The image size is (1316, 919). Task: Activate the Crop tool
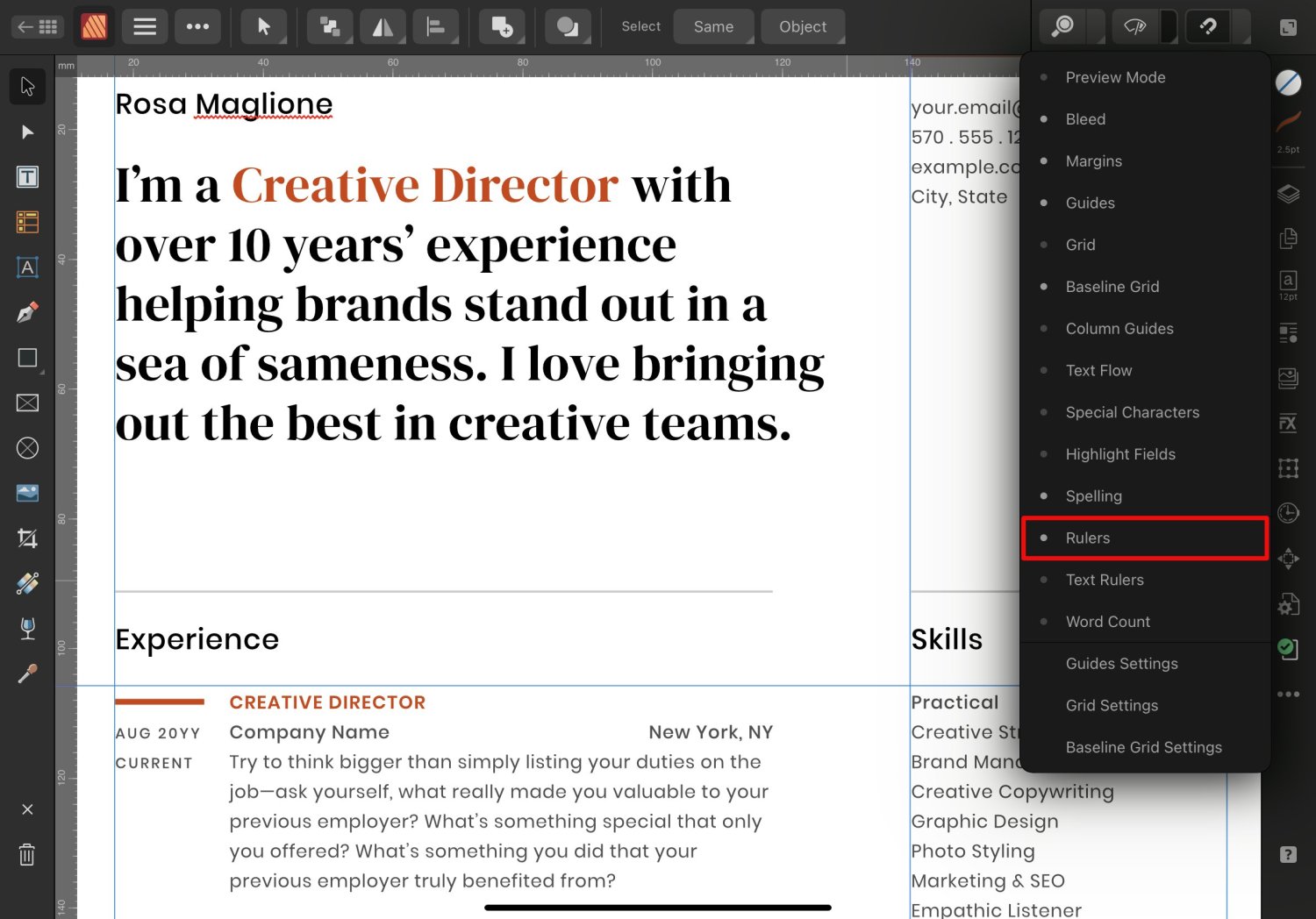point(27,538)
